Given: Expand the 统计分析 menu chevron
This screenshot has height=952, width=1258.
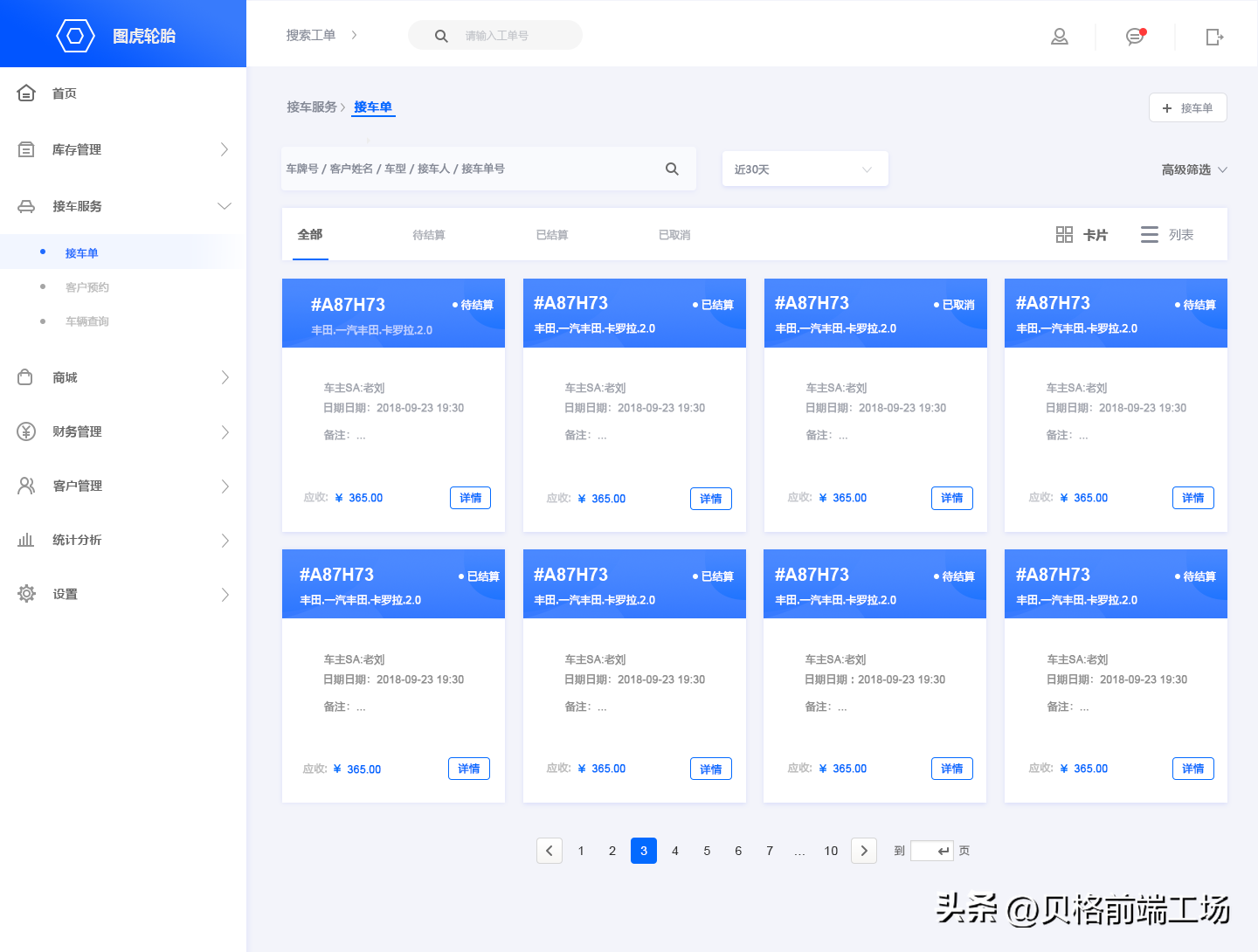Looking at the screenshot, I should (x=225, y=540).
